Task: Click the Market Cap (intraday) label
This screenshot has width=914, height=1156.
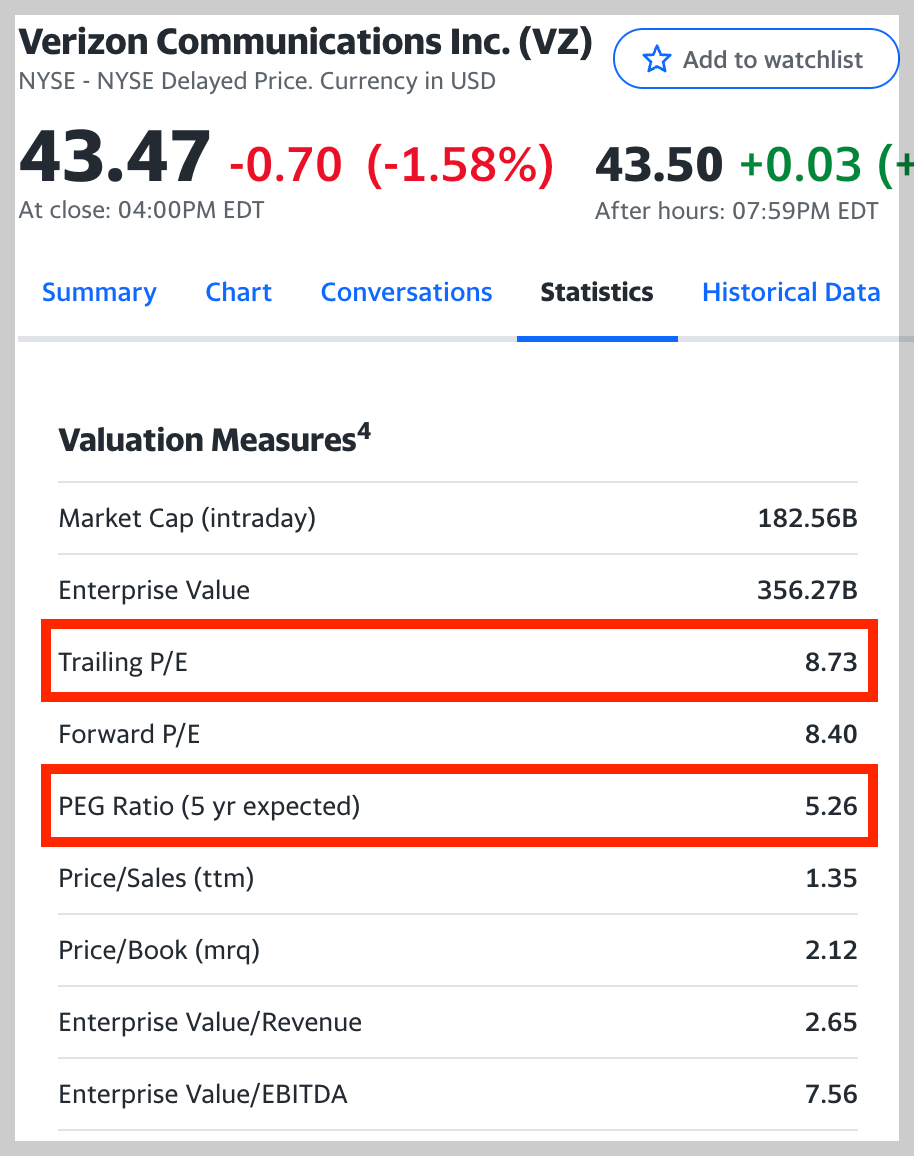Action: click(187, 518)
